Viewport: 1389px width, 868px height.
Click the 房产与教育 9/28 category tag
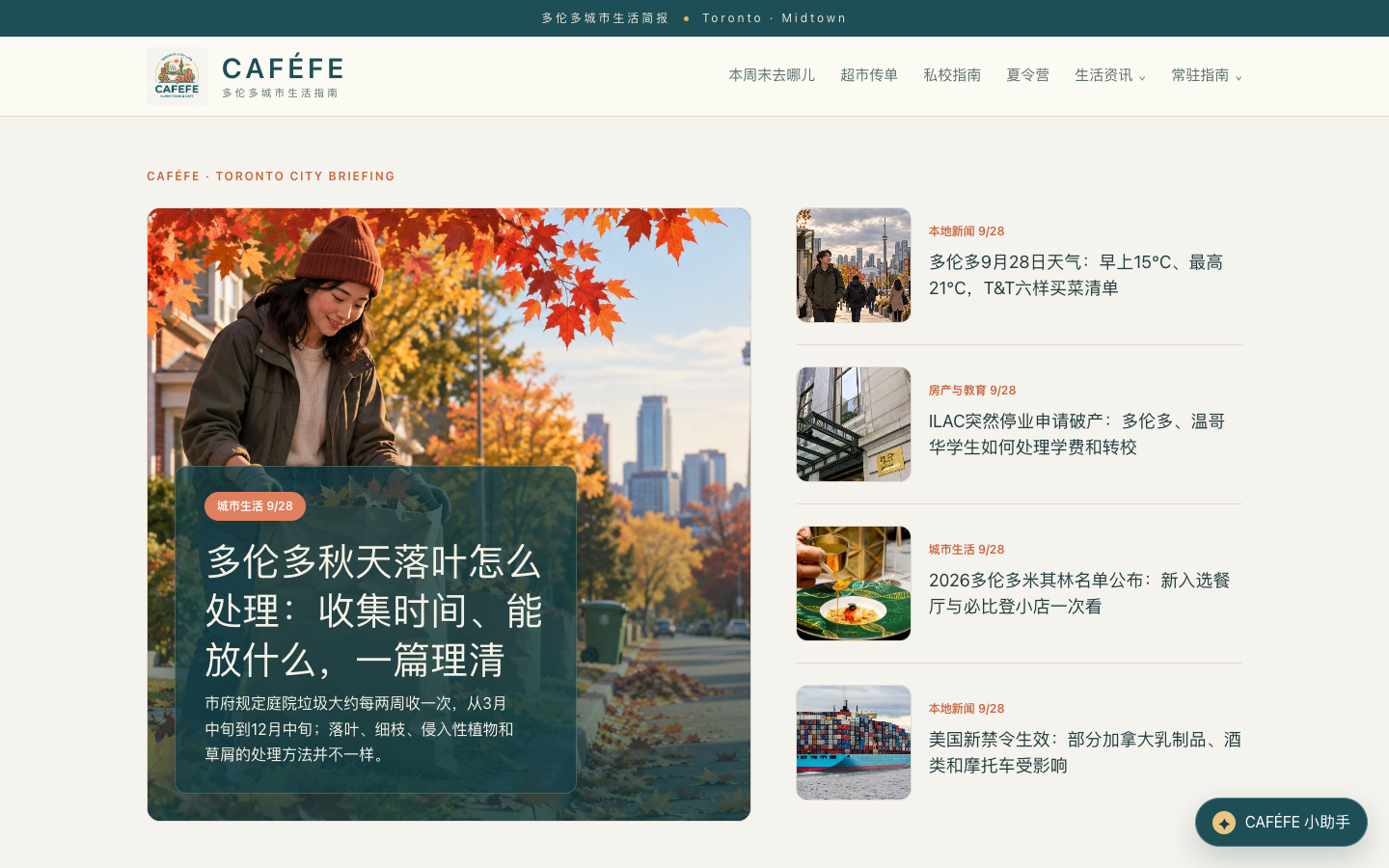[x=972, y=391]
